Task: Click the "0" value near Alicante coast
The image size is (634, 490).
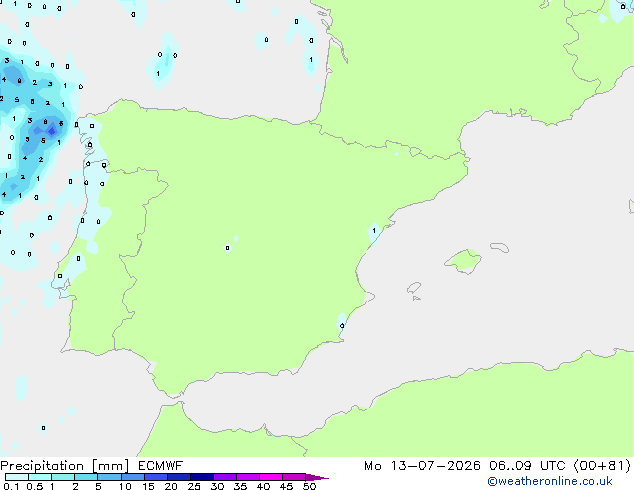Action: click(342, 325)
